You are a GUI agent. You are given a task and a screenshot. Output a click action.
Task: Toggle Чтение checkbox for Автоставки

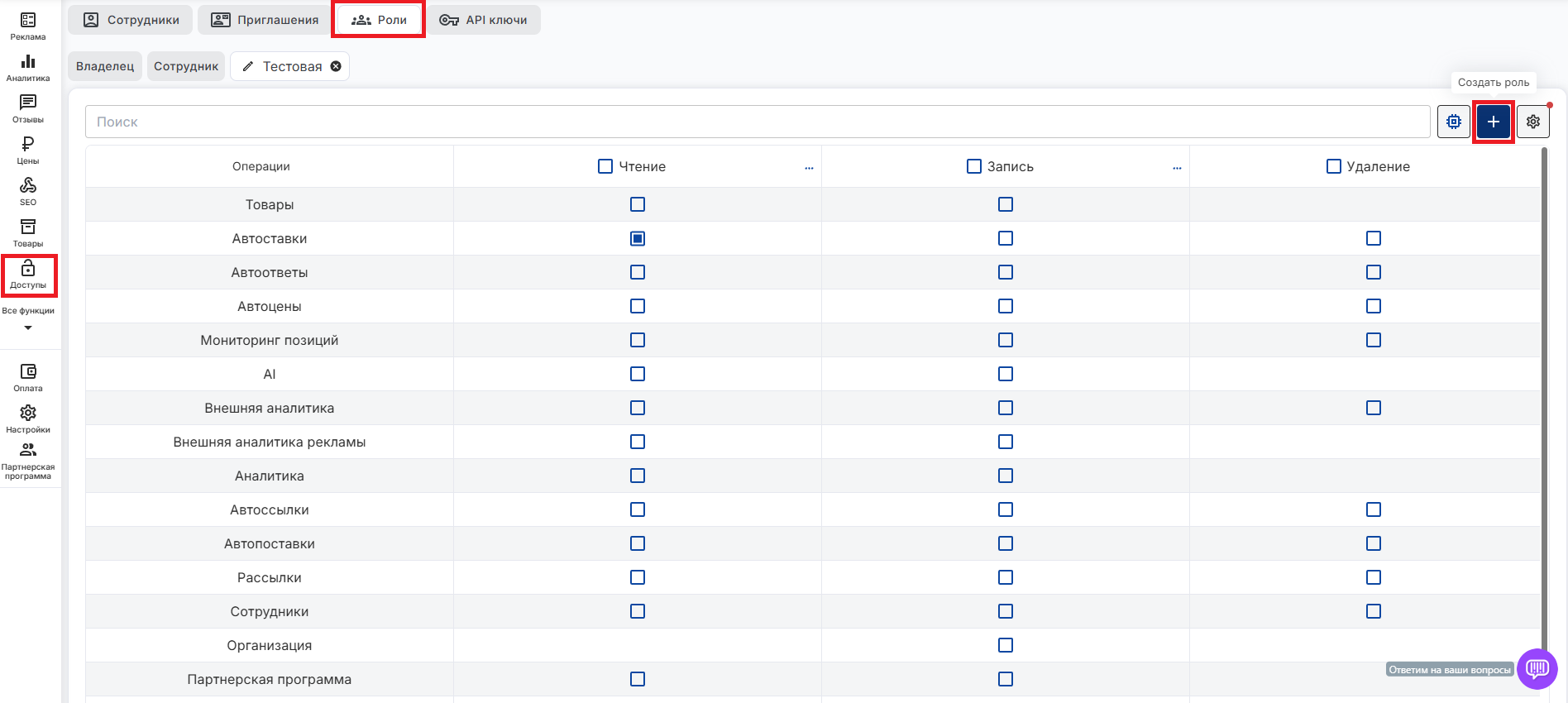(x=638, y=238)
